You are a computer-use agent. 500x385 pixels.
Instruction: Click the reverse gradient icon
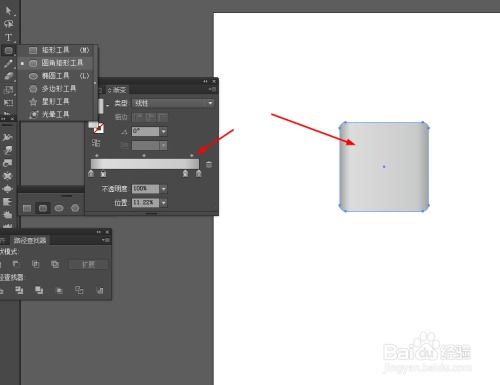tap(96, 143)
